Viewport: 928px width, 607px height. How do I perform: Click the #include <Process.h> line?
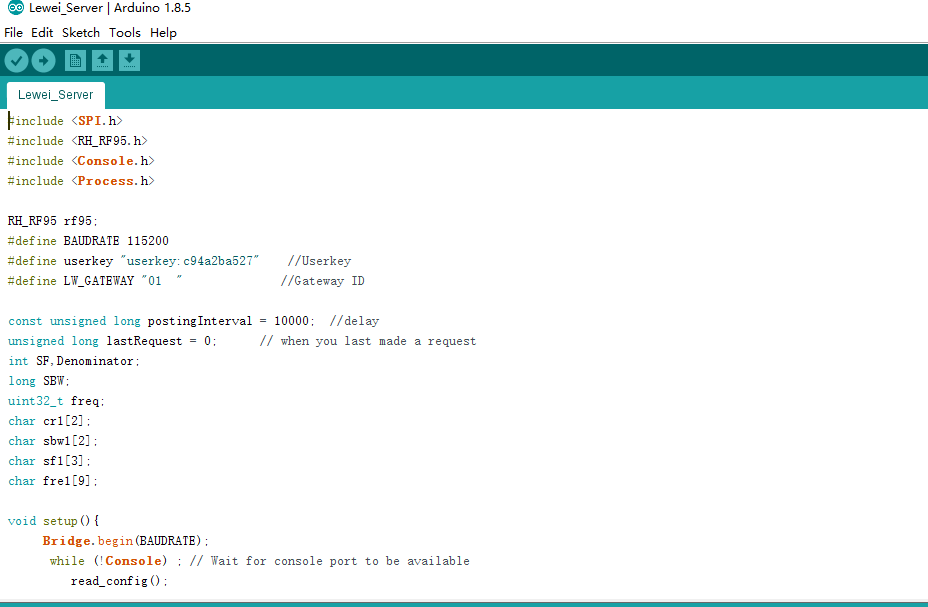point(81,181)
